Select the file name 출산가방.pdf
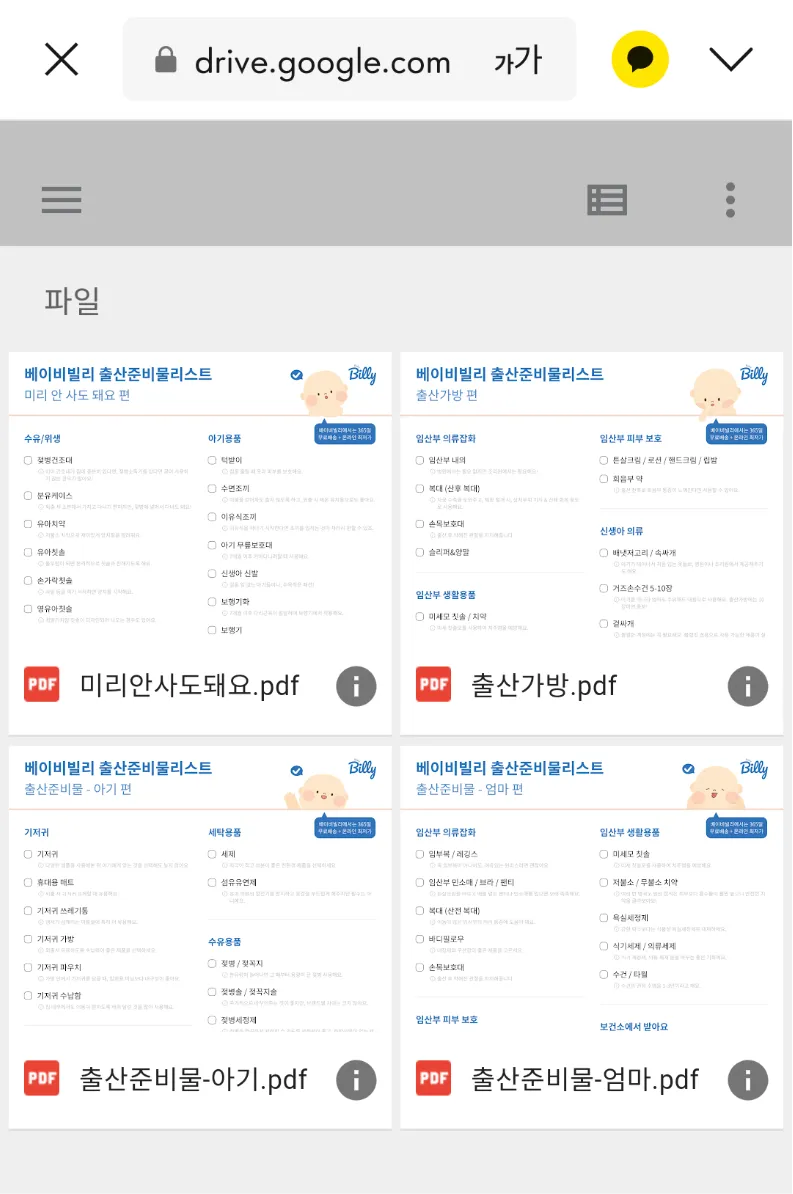Screen dimensions: 793x1194 tap(544, 685)
